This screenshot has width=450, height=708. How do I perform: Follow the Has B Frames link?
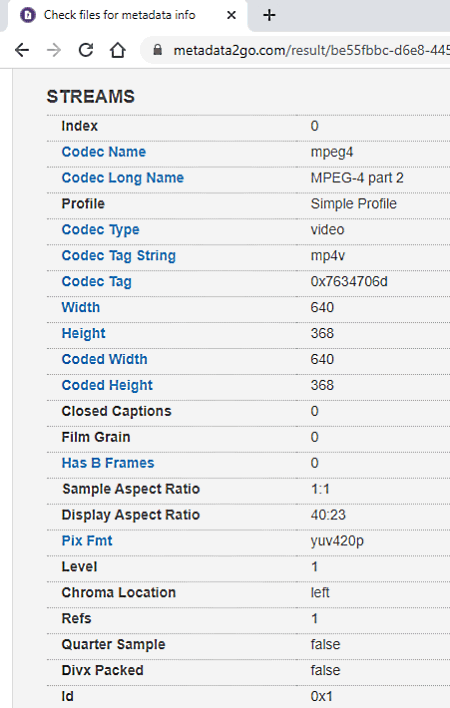coord(108,463)
